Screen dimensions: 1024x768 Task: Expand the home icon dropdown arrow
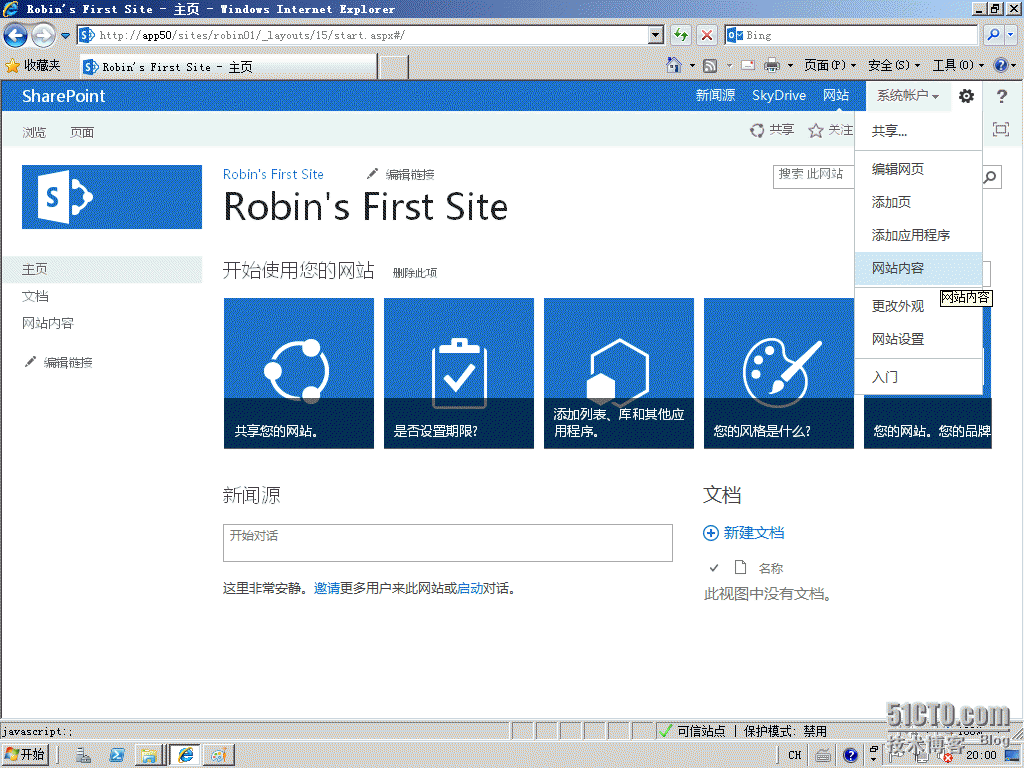[x=692, y=66]
